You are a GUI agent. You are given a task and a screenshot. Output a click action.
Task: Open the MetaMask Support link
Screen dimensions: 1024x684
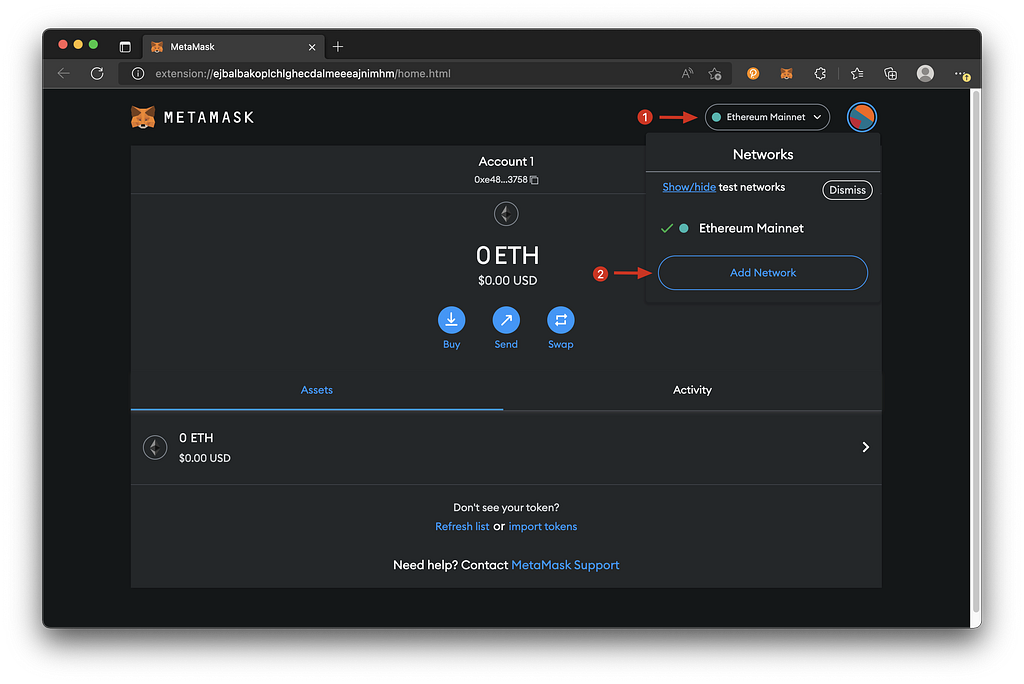(565, 565)
